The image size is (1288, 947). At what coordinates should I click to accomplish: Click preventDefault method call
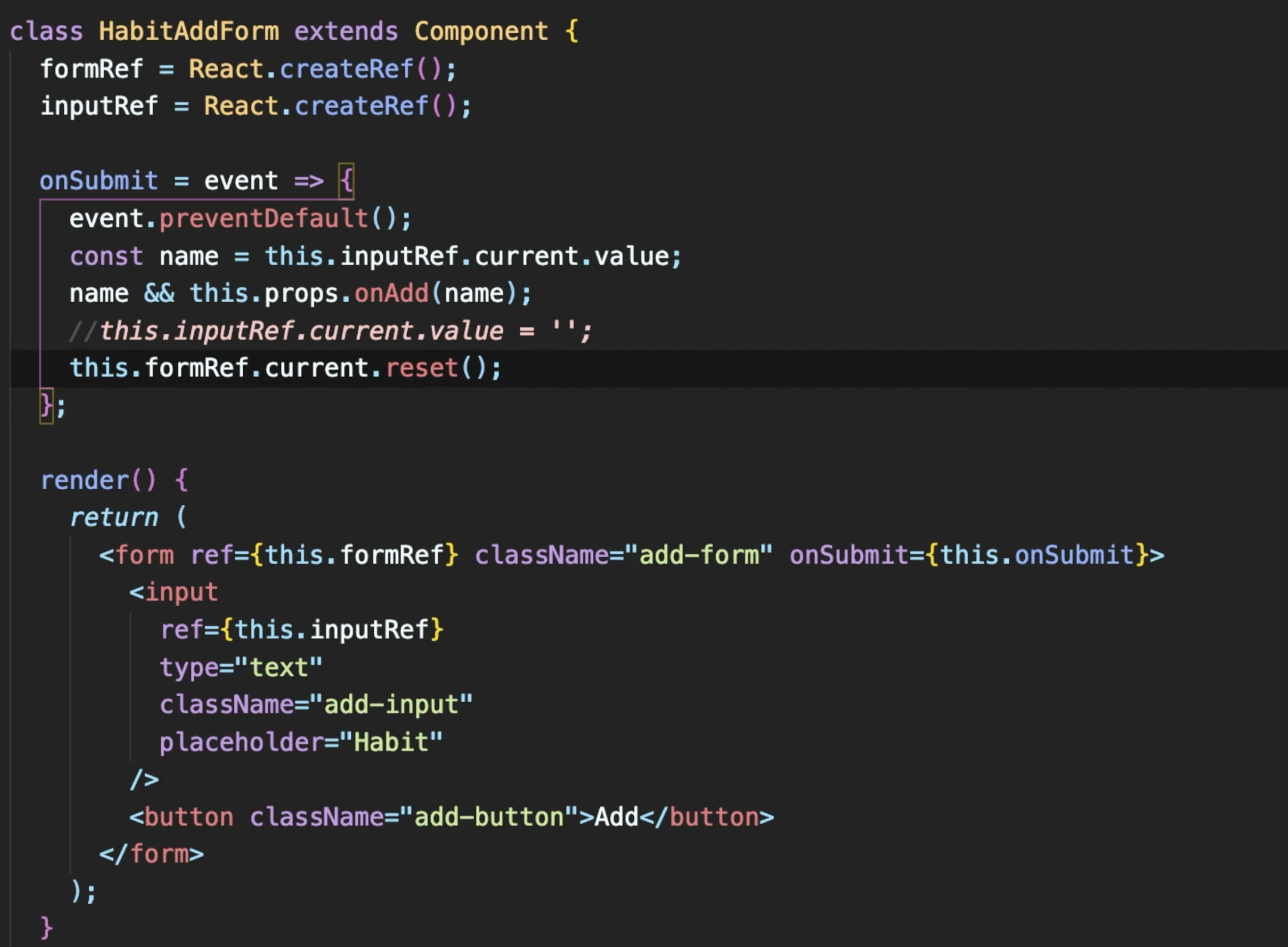[x=264, y=219]
